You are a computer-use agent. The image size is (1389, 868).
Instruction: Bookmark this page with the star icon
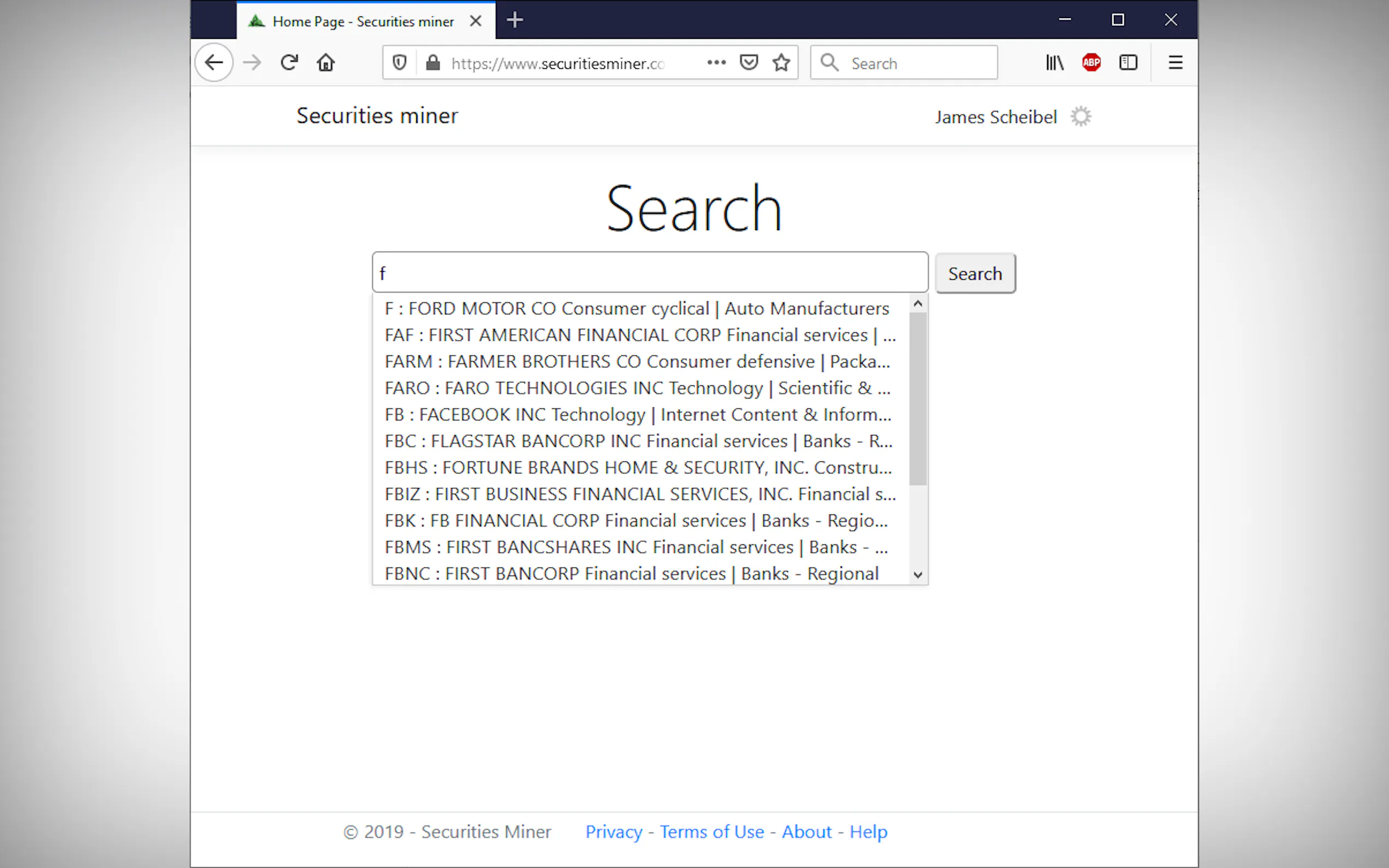781,62
